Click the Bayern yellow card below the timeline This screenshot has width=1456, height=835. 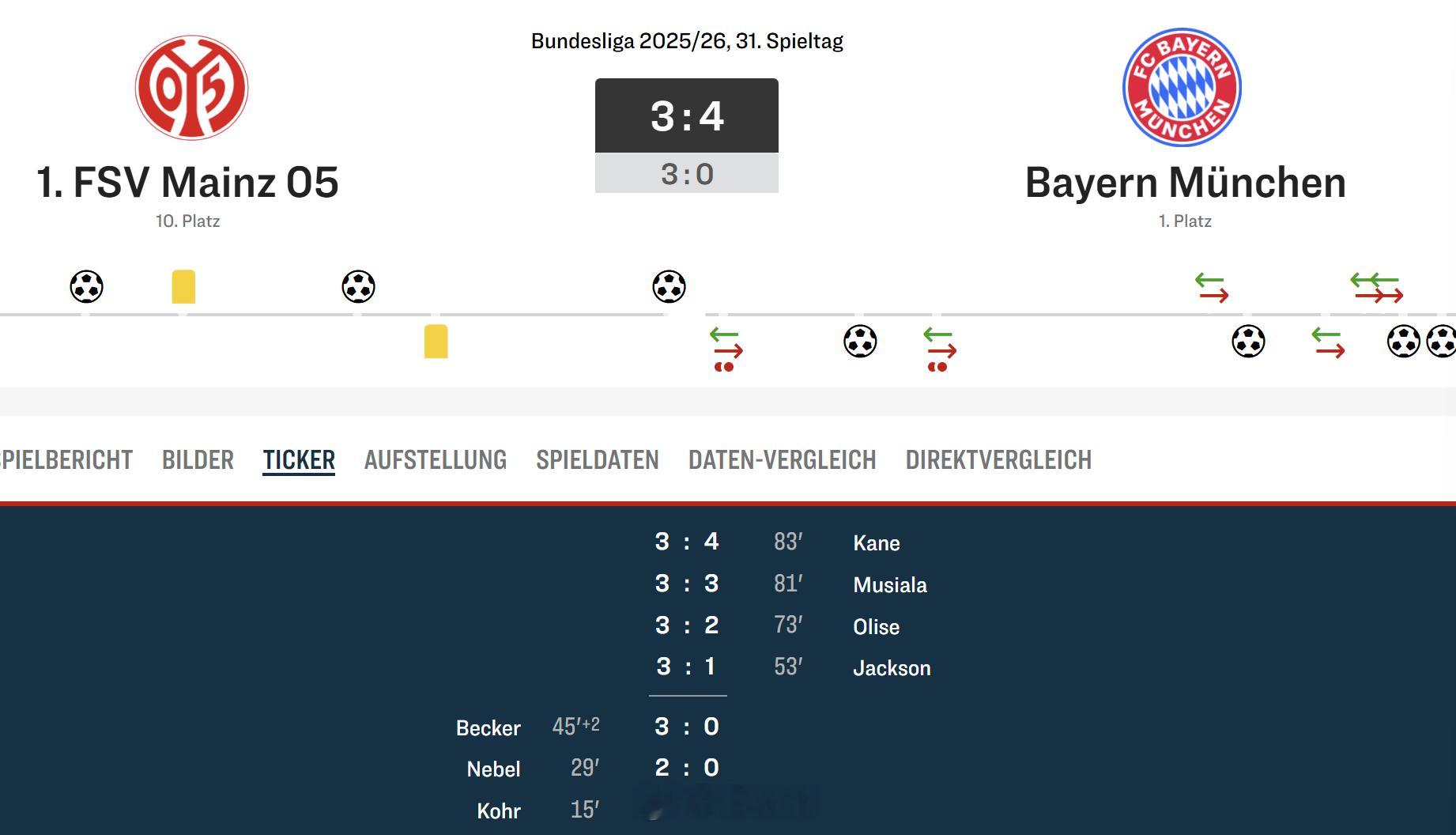point(436,342)
